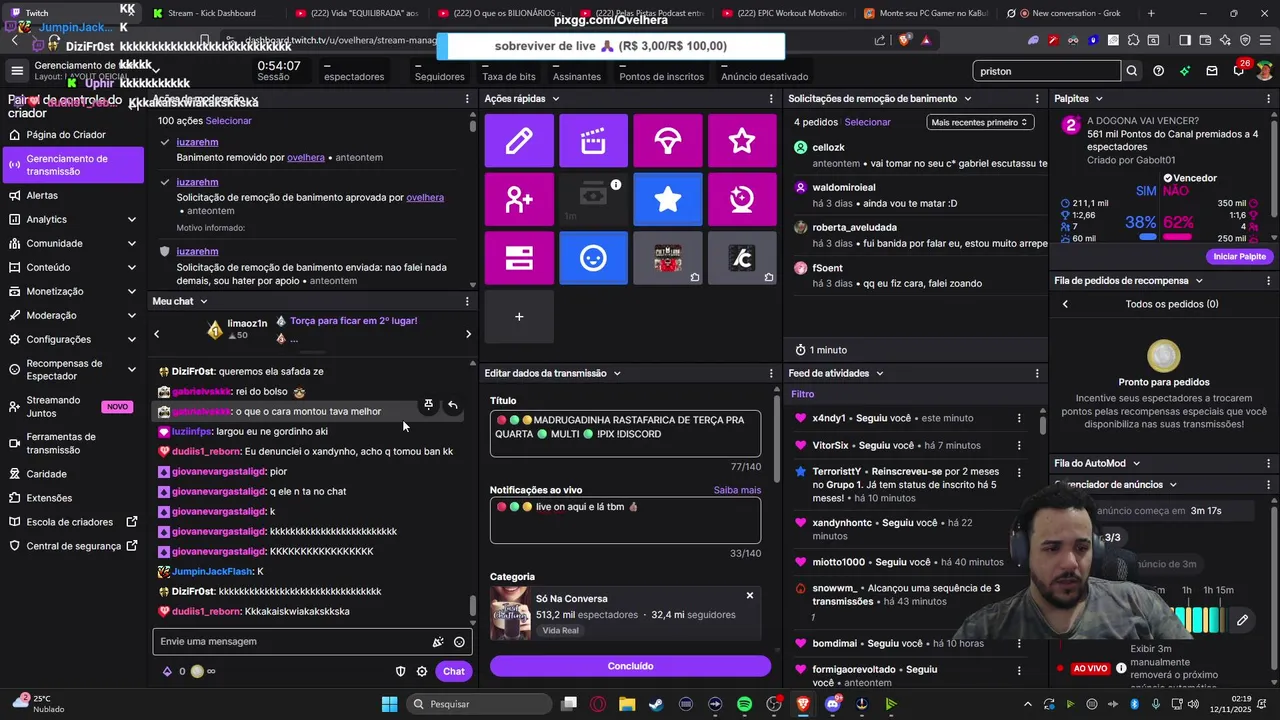The image size is (1280, 720).
Task: Click the outlined star quick action tile
Action: [742, 140]
